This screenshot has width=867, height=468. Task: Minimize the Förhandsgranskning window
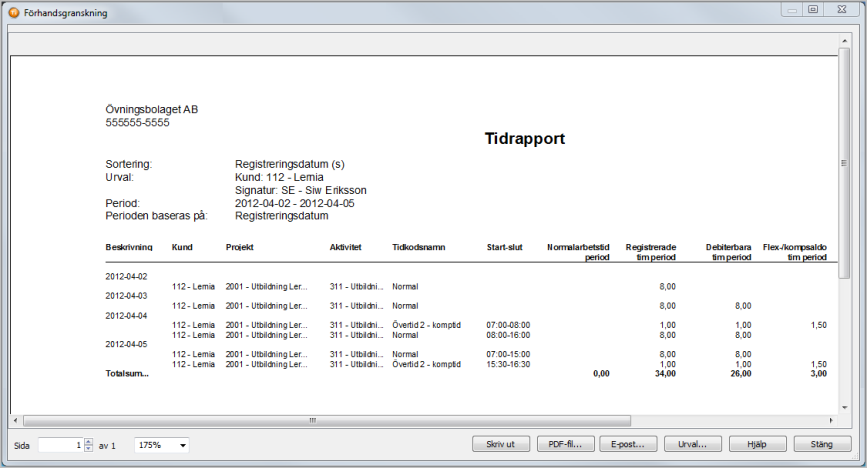[793, 10]
